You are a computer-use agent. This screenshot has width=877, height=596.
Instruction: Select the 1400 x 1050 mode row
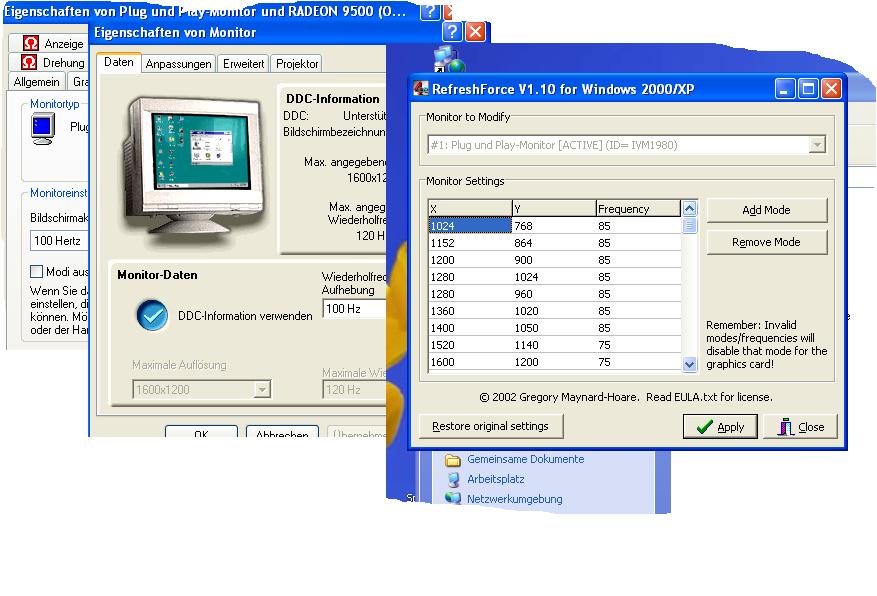click(x=554, y=328)
